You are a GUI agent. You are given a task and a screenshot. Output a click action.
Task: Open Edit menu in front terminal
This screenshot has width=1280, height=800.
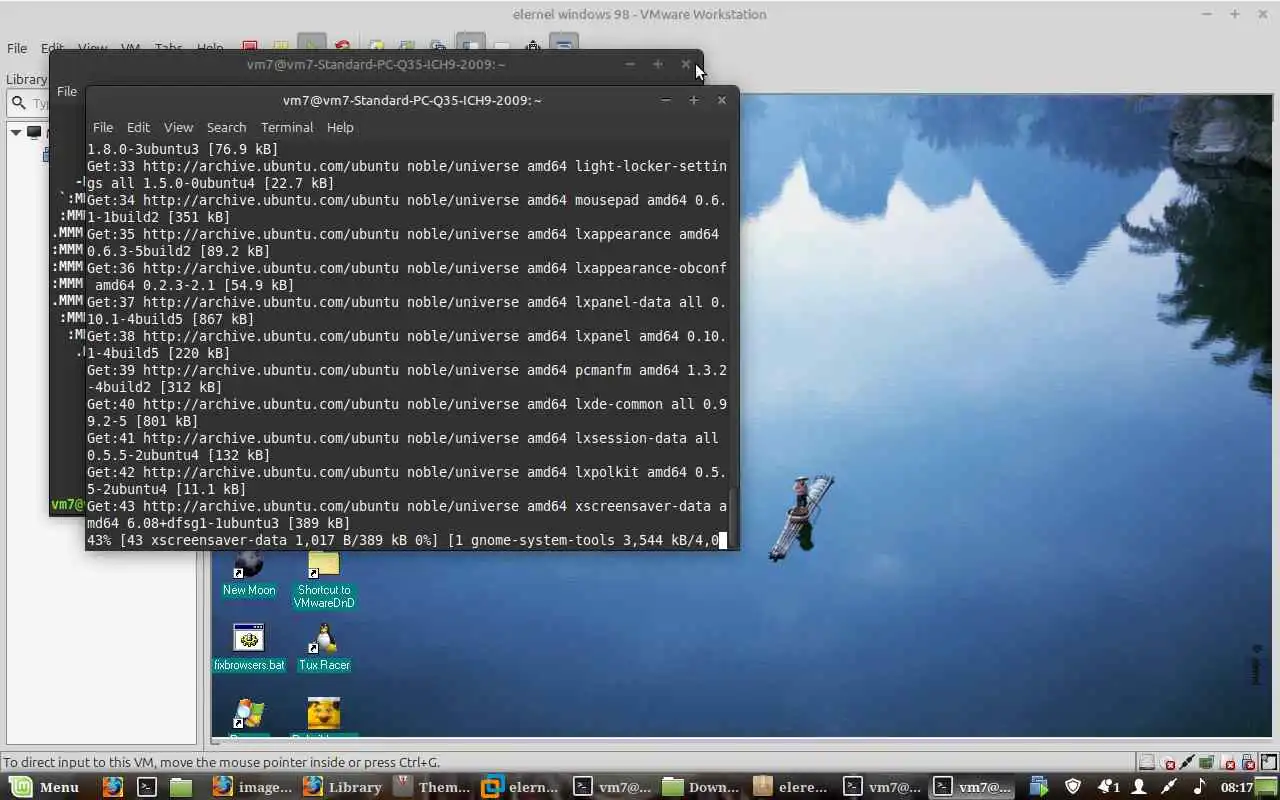tap(138, 127)
